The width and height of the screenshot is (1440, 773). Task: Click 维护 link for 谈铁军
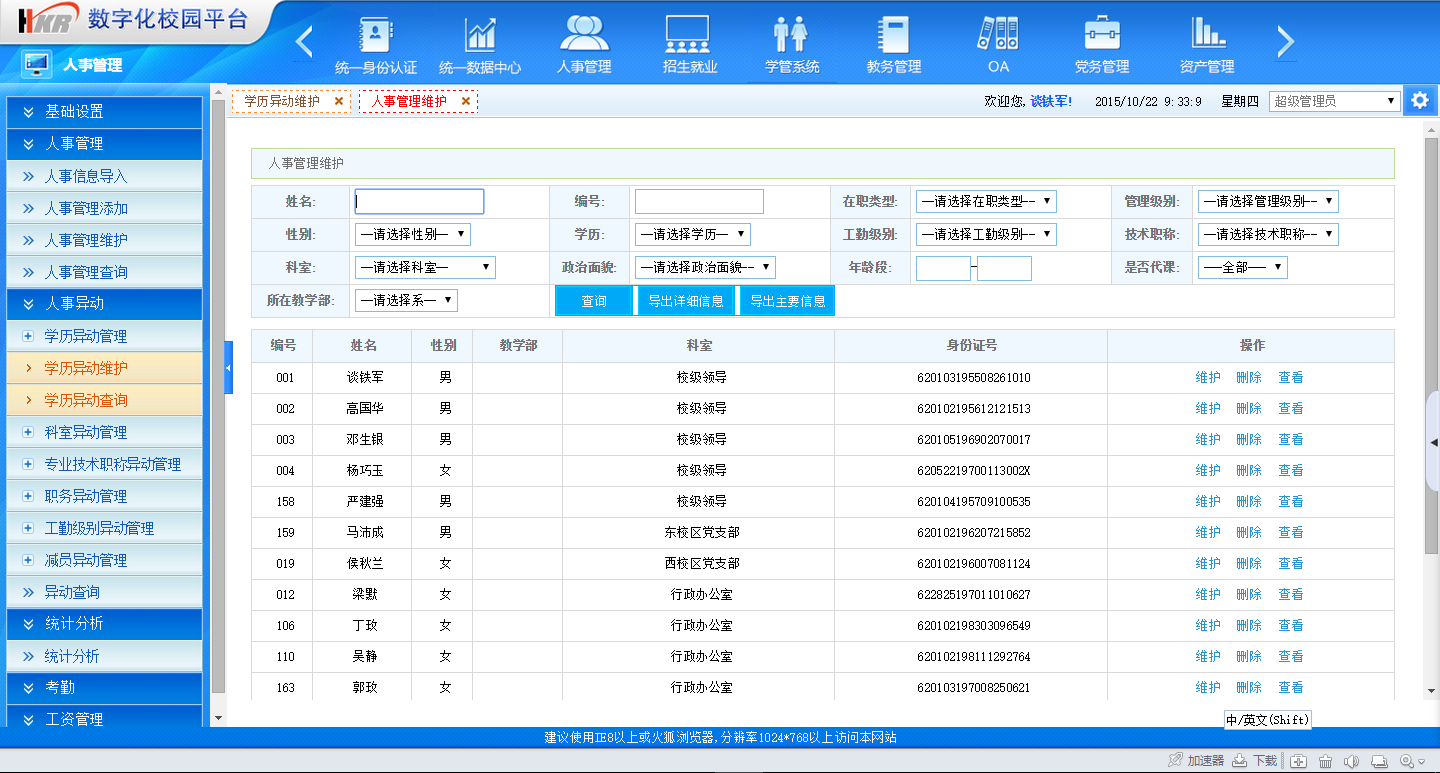(1208, 378)
